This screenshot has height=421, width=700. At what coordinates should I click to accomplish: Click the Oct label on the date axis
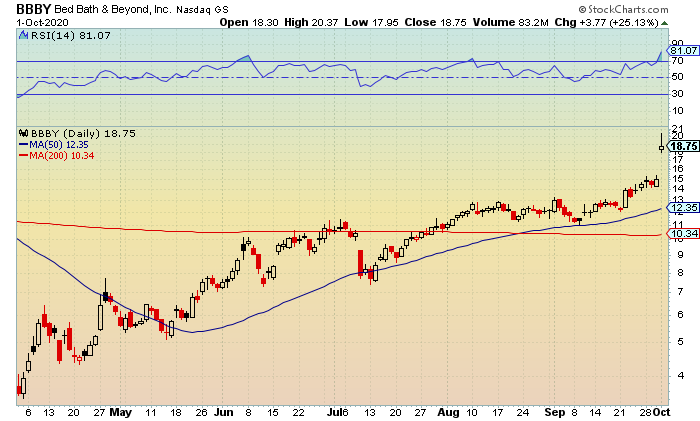pos(662,412)
